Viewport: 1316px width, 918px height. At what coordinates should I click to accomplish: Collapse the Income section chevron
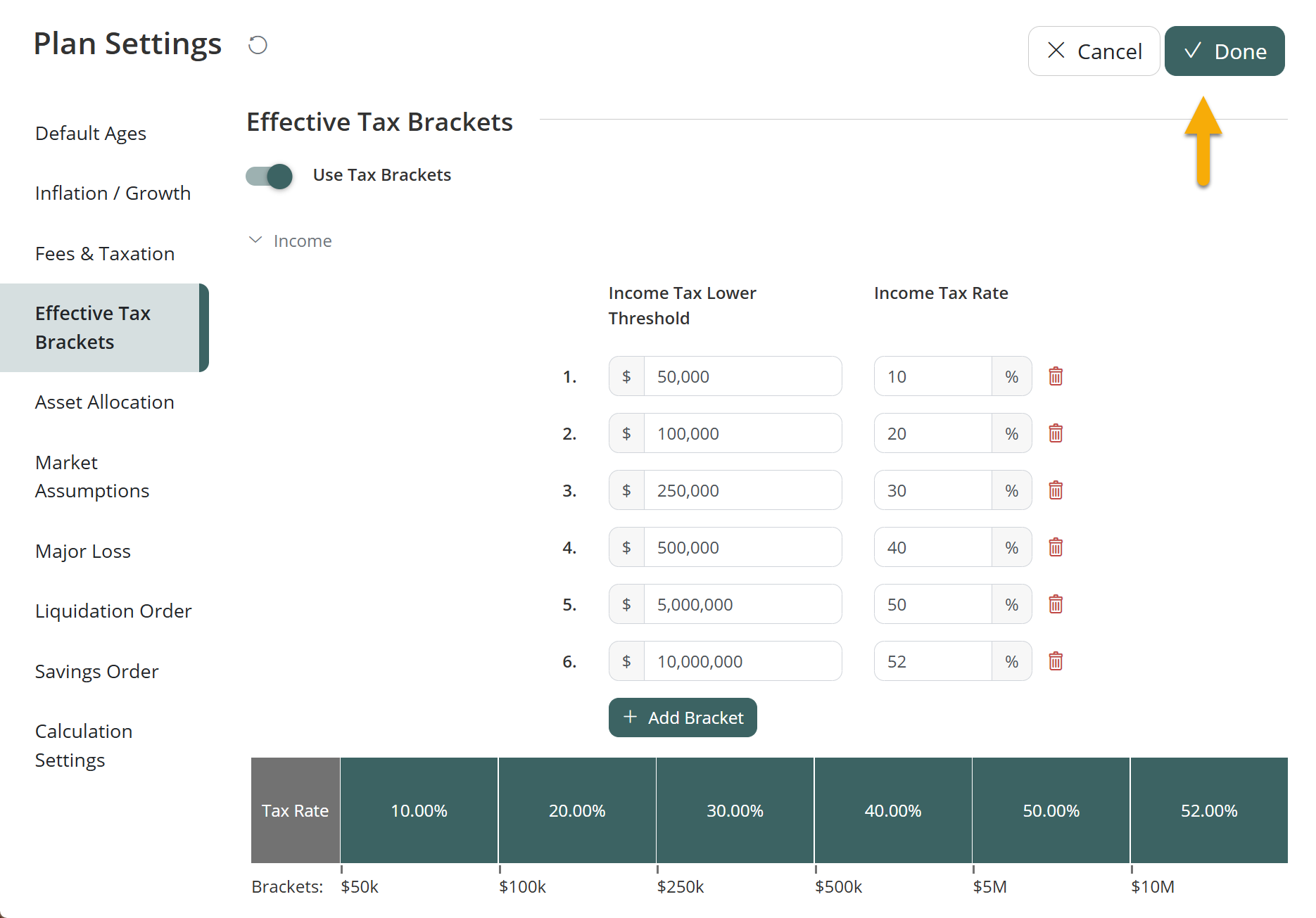(255, 241)
